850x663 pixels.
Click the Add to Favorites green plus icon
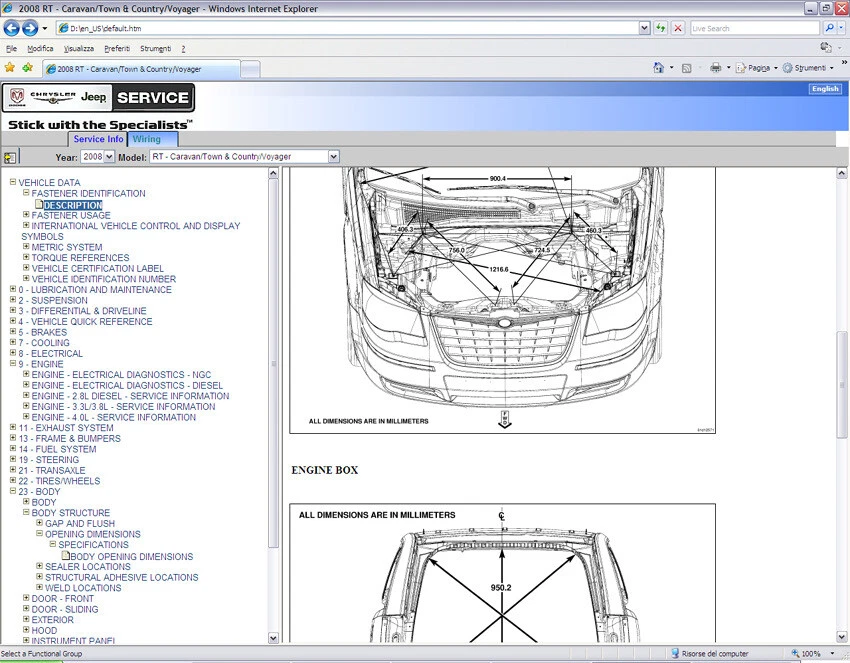point(28,67)
